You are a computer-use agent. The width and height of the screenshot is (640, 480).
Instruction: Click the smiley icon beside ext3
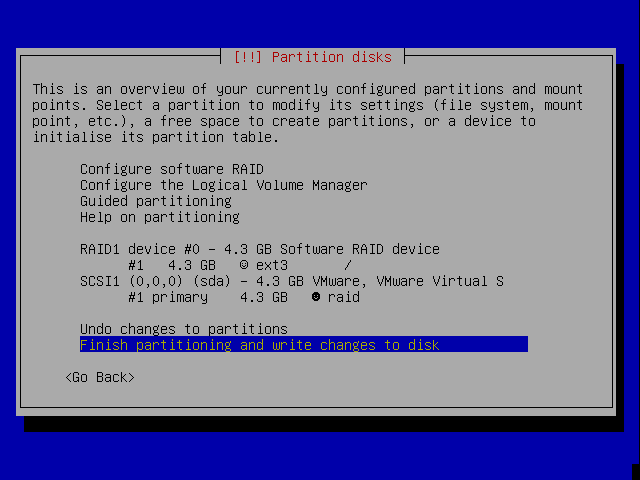(244, 265)
